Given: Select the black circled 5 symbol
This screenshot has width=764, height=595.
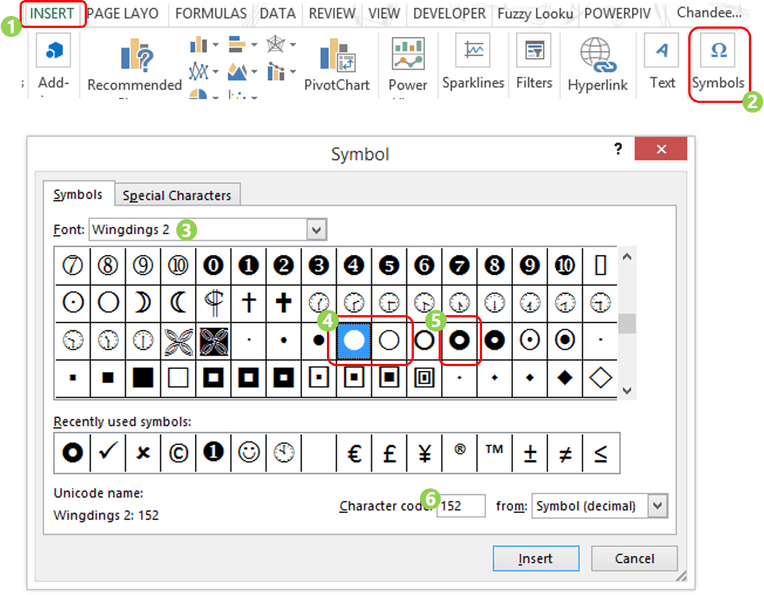Looking at the screenshot, I should pyautogui.click(x=389, y=266).
